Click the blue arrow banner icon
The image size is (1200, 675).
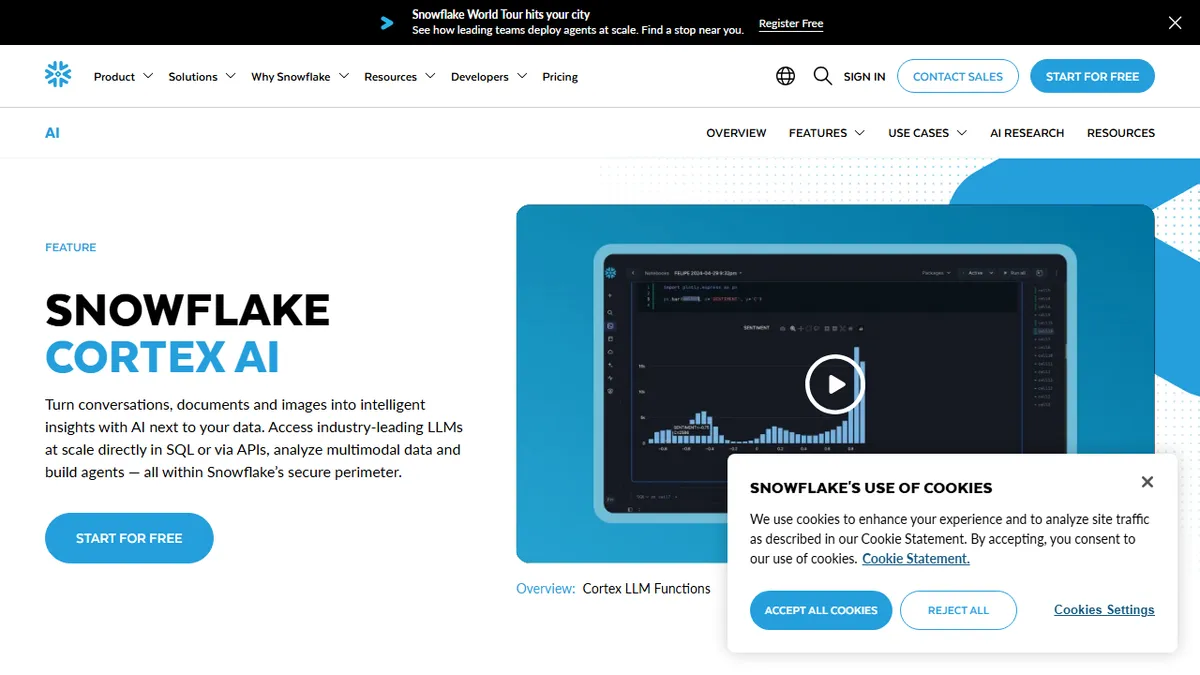387,22
